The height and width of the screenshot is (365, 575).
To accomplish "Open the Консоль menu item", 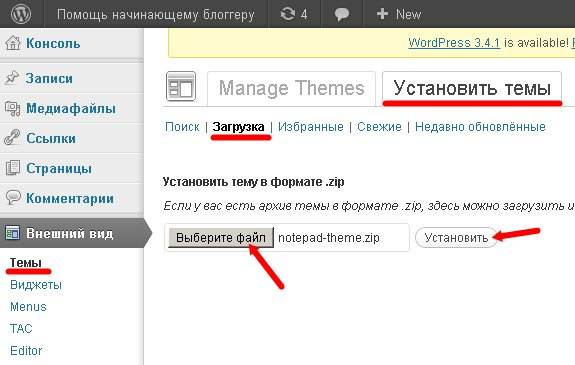I will pyautogui.click(x=53, y=43).
